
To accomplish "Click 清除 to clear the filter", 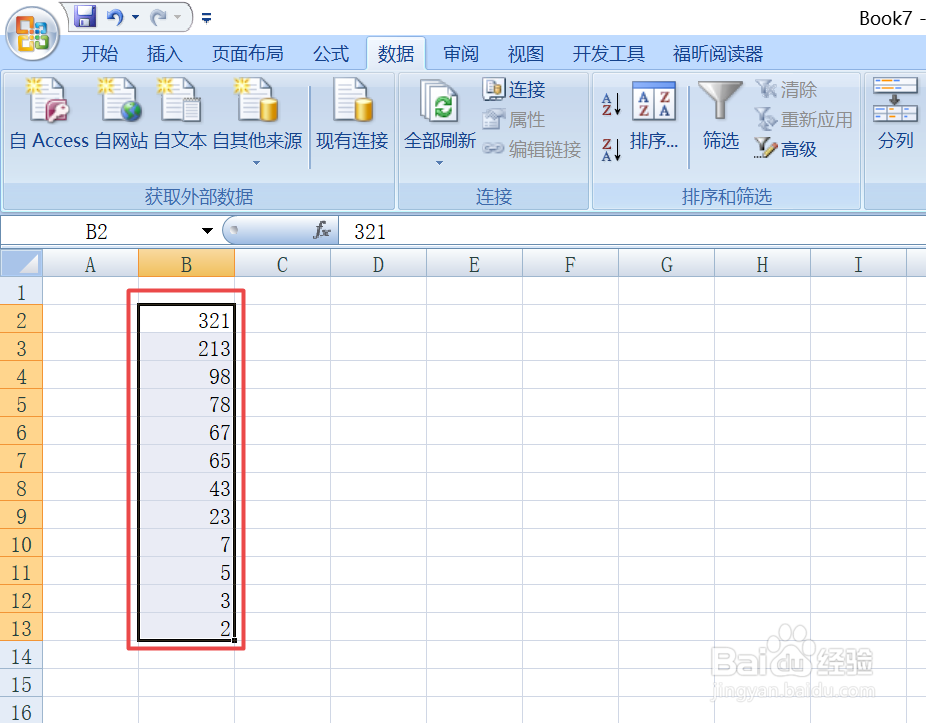I will pos(786,89).
